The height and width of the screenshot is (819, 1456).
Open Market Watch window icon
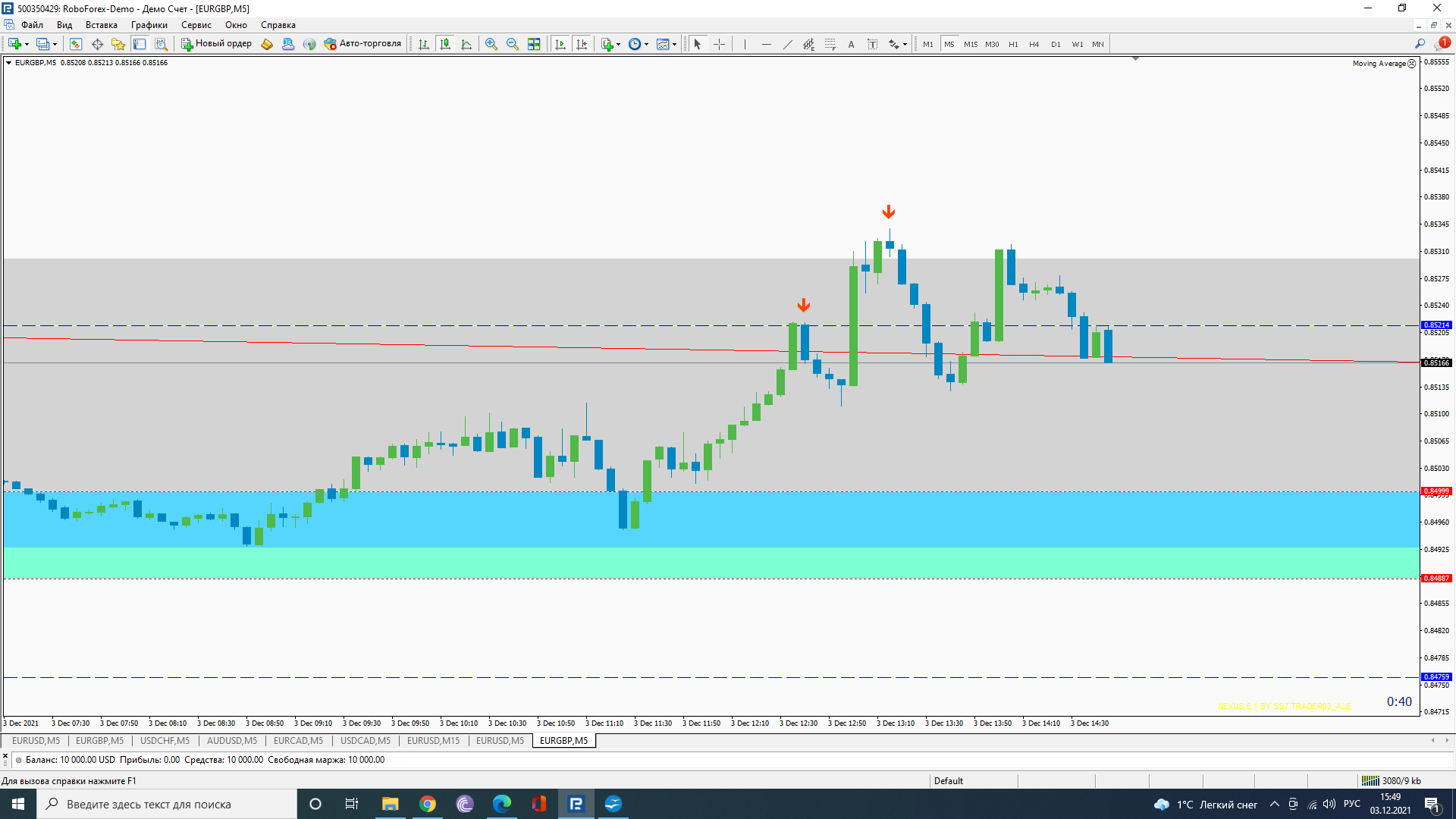[76, 44]
